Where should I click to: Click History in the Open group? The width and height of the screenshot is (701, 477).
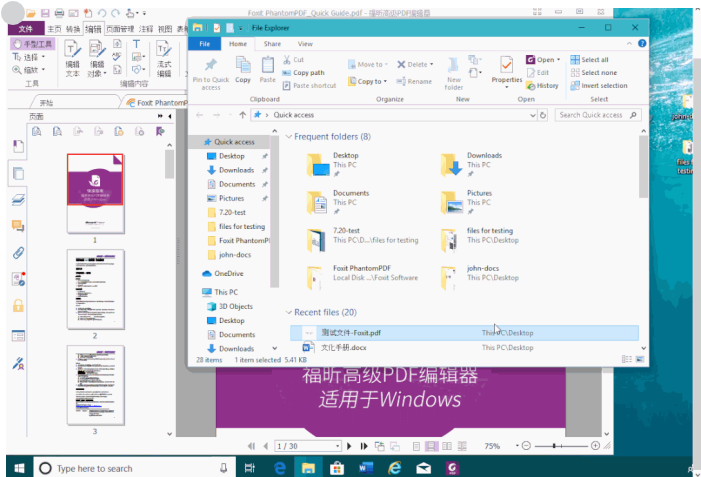[542, 85]
